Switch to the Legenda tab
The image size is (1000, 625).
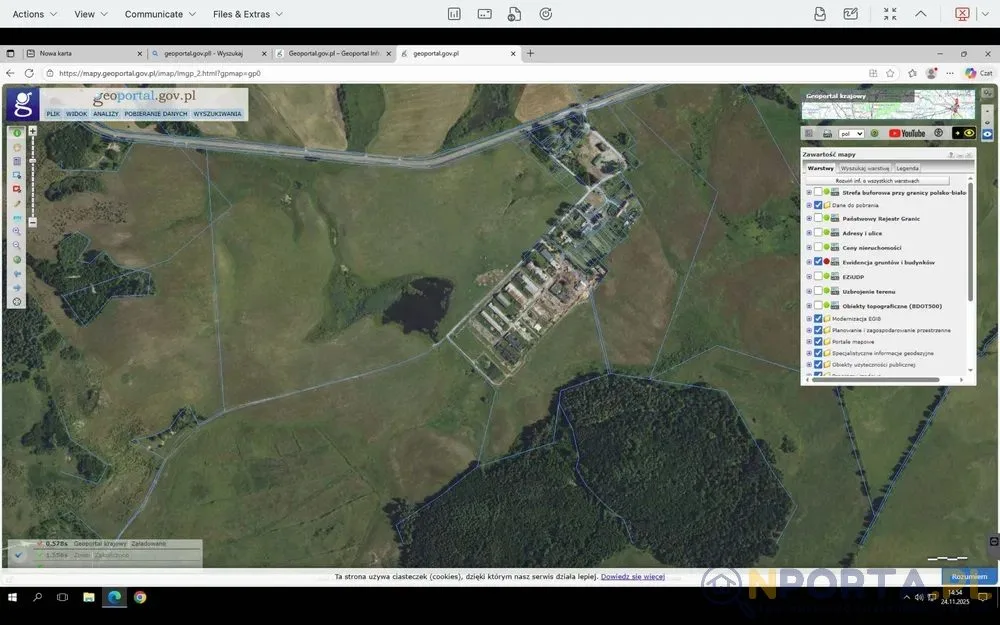pos(907,168)
